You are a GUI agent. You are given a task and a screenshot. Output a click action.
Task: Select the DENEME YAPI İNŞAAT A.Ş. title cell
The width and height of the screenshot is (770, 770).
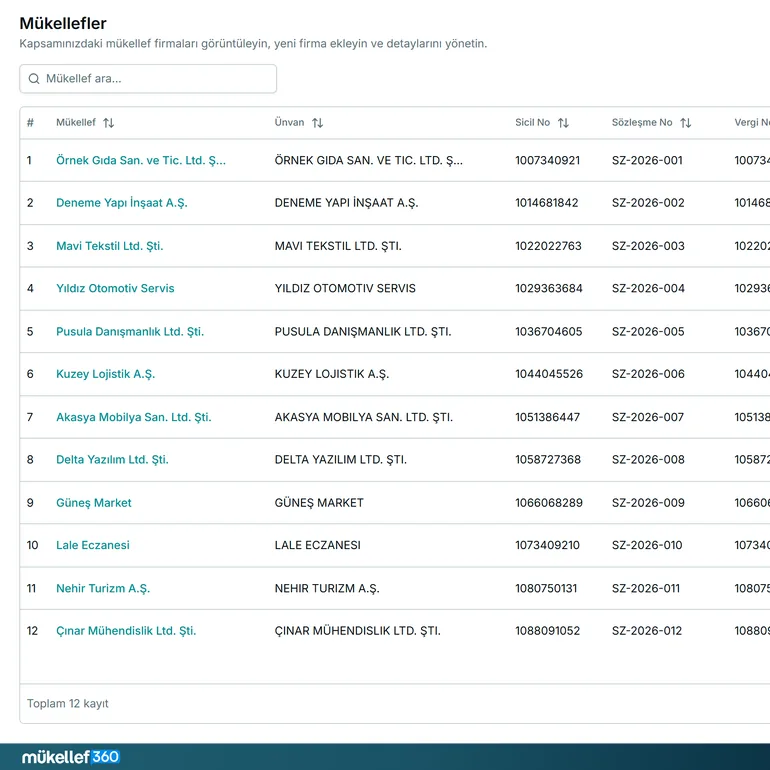[346, 203]
